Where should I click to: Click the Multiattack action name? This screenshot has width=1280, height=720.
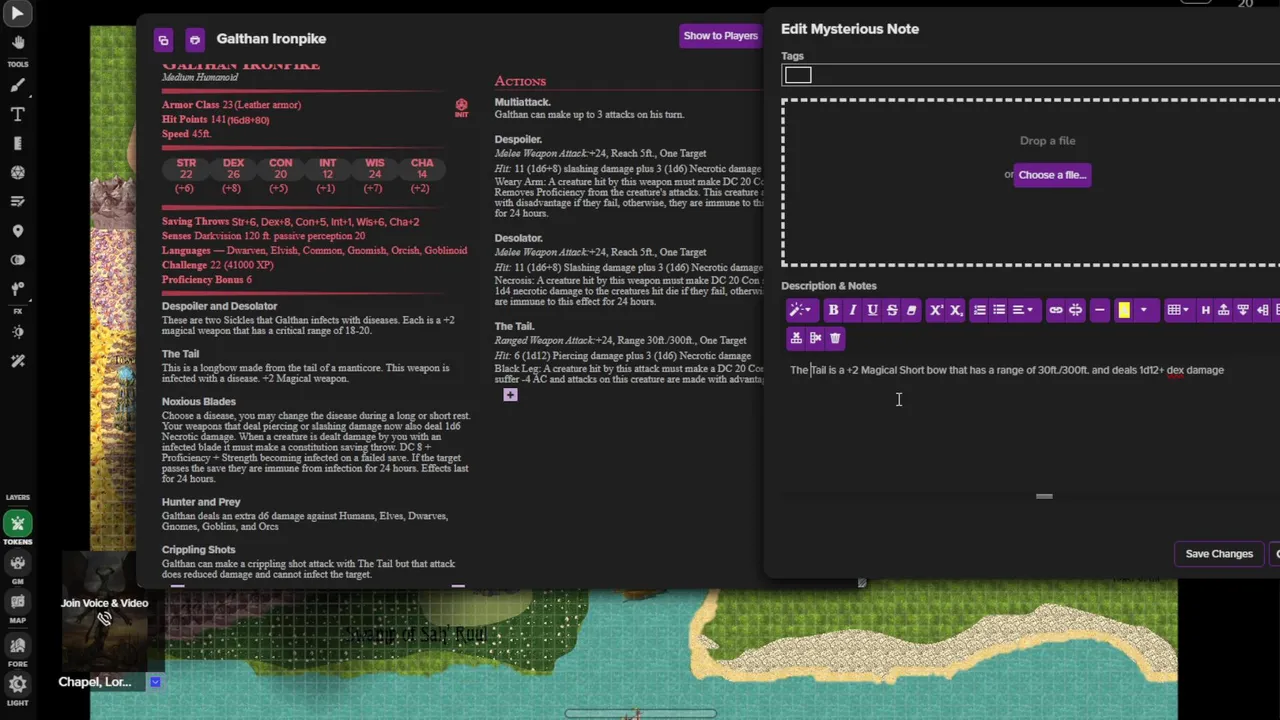click(522, 102)
